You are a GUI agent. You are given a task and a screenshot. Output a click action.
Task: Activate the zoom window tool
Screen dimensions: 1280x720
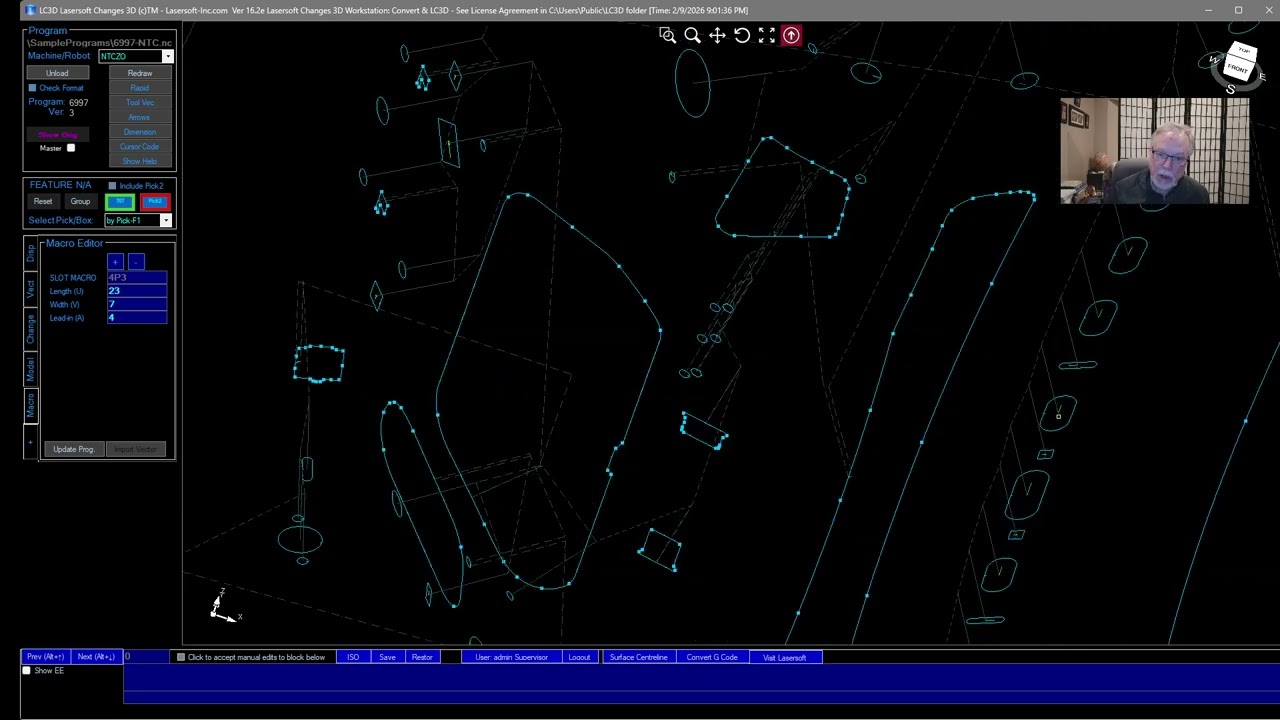[667, 35]
